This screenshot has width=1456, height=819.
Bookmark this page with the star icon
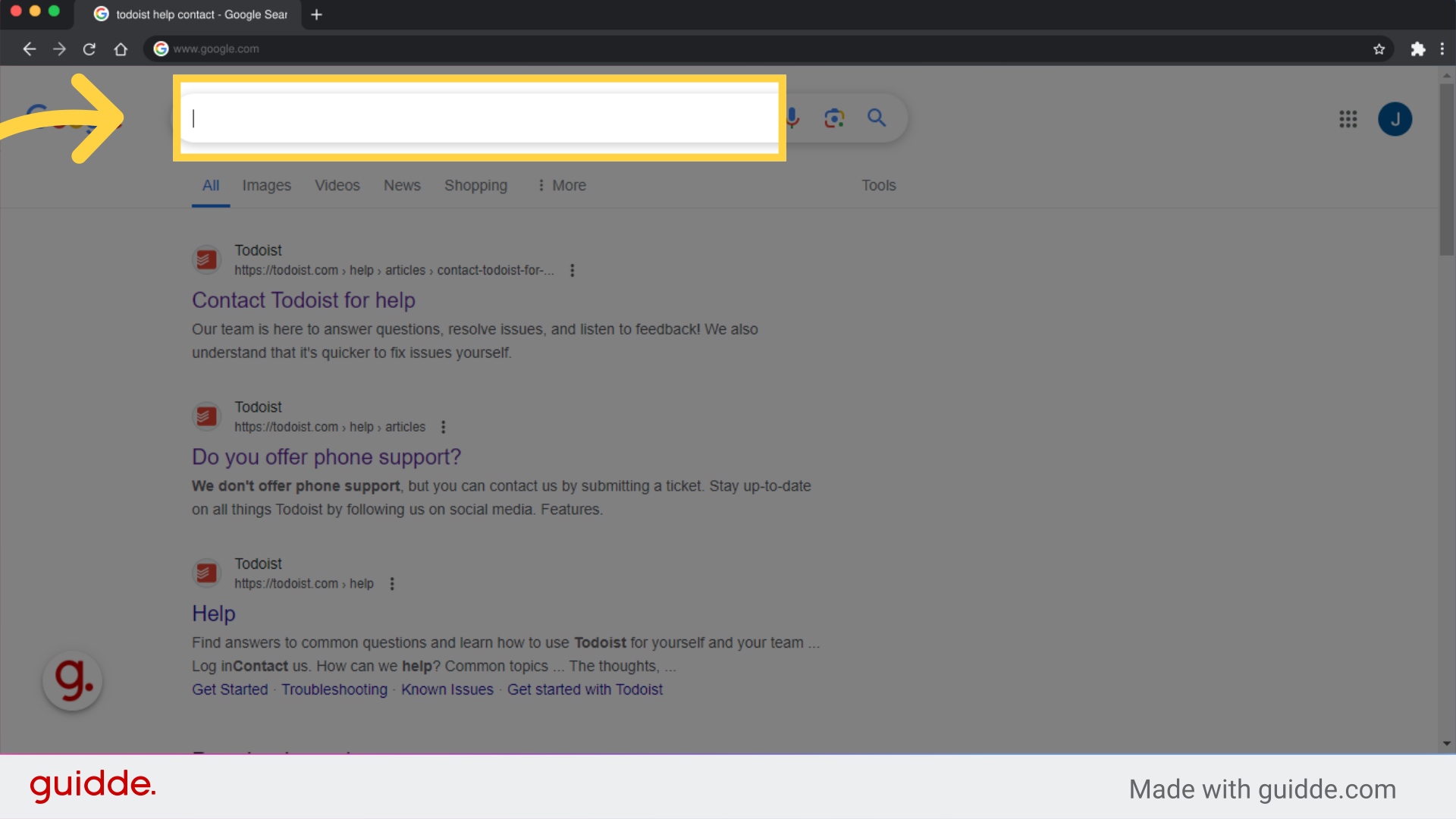click(1379, 49)
